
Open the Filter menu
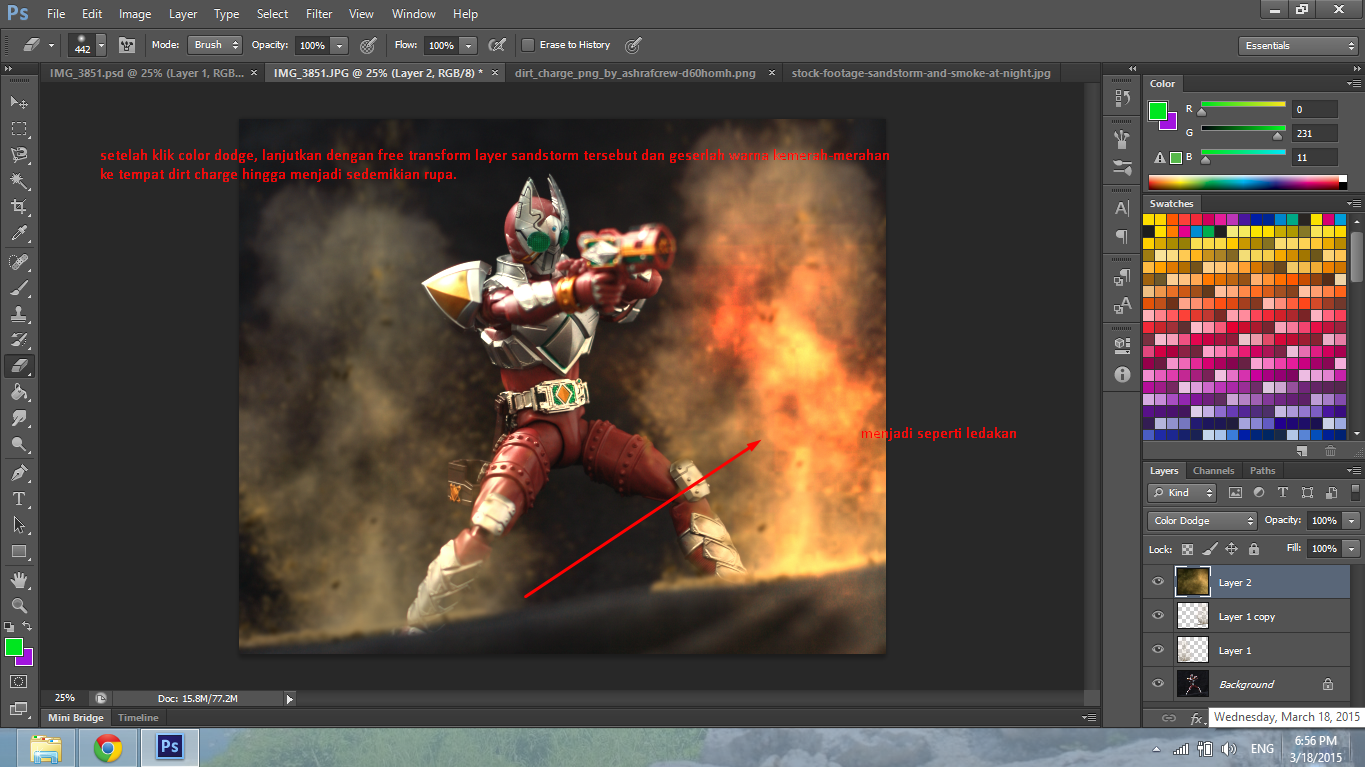(318, 13)
